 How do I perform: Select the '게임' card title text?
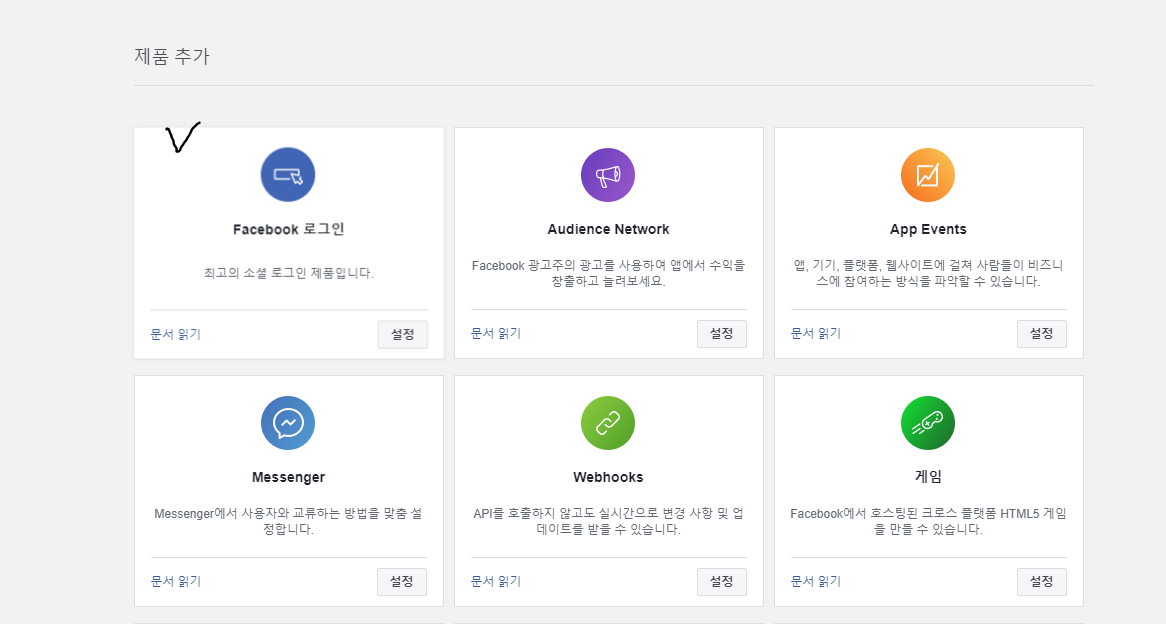928,477
